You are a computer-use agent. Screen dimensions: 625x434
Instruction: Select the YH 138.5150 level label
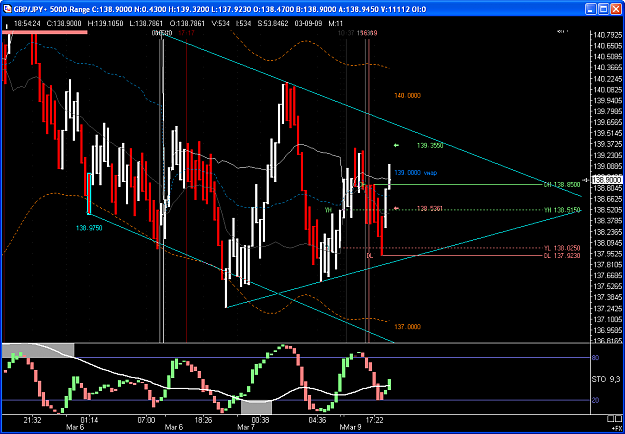coord(562,210)
